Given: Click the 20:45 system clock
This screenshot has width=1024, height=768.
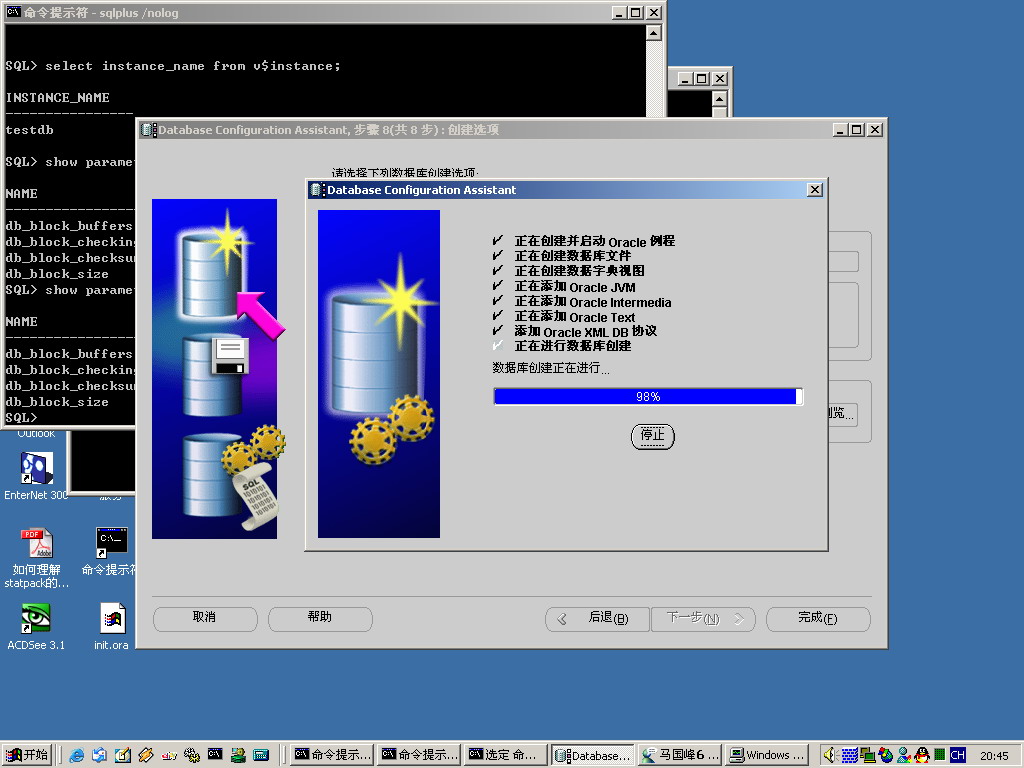Looking at the screenshot, I should tap(994, 756).
